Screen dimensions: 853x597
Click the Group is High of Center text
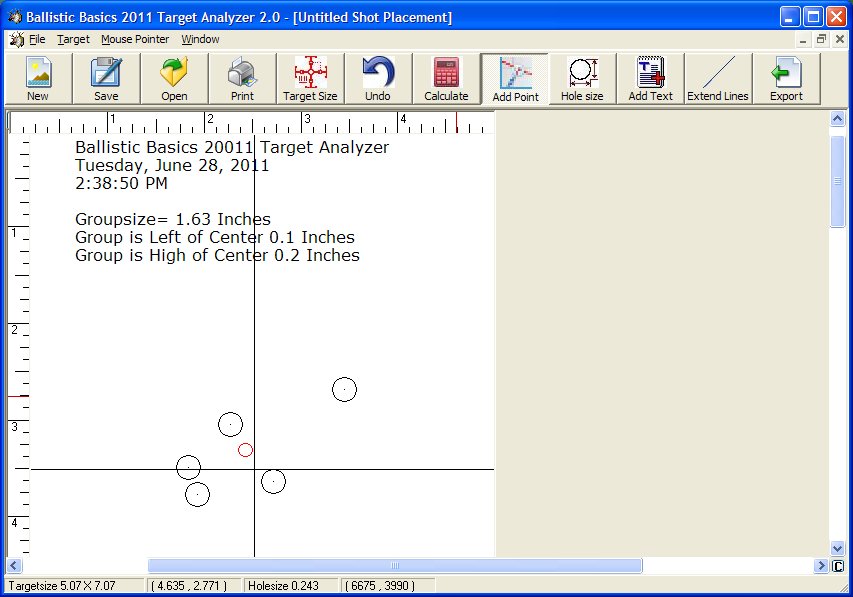[217, 255]
